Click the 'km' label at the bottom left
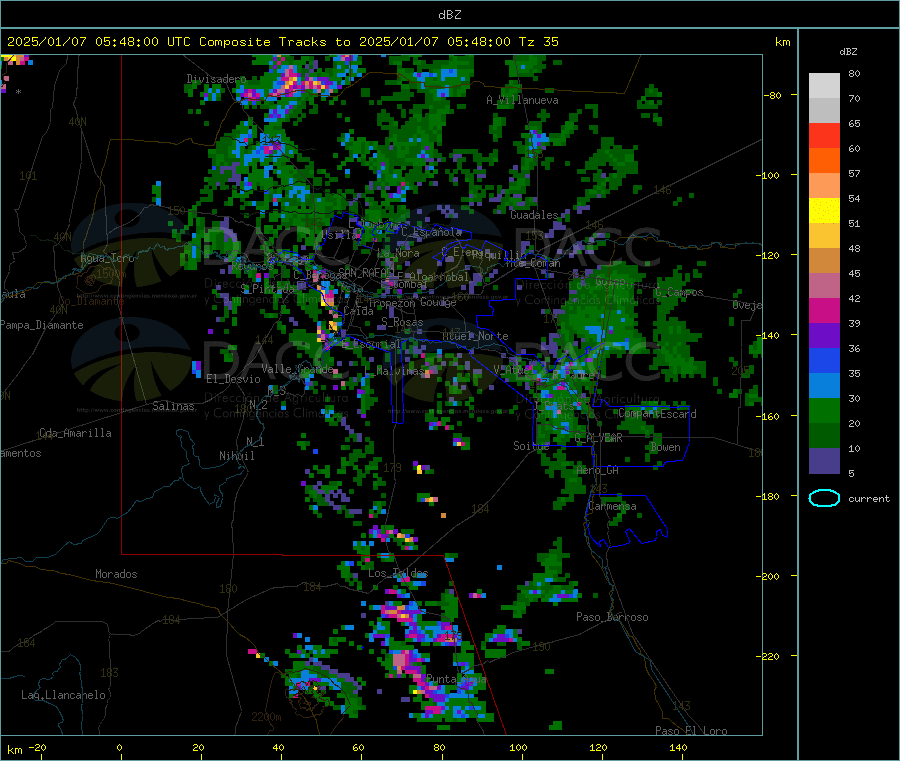 [14, 750]
